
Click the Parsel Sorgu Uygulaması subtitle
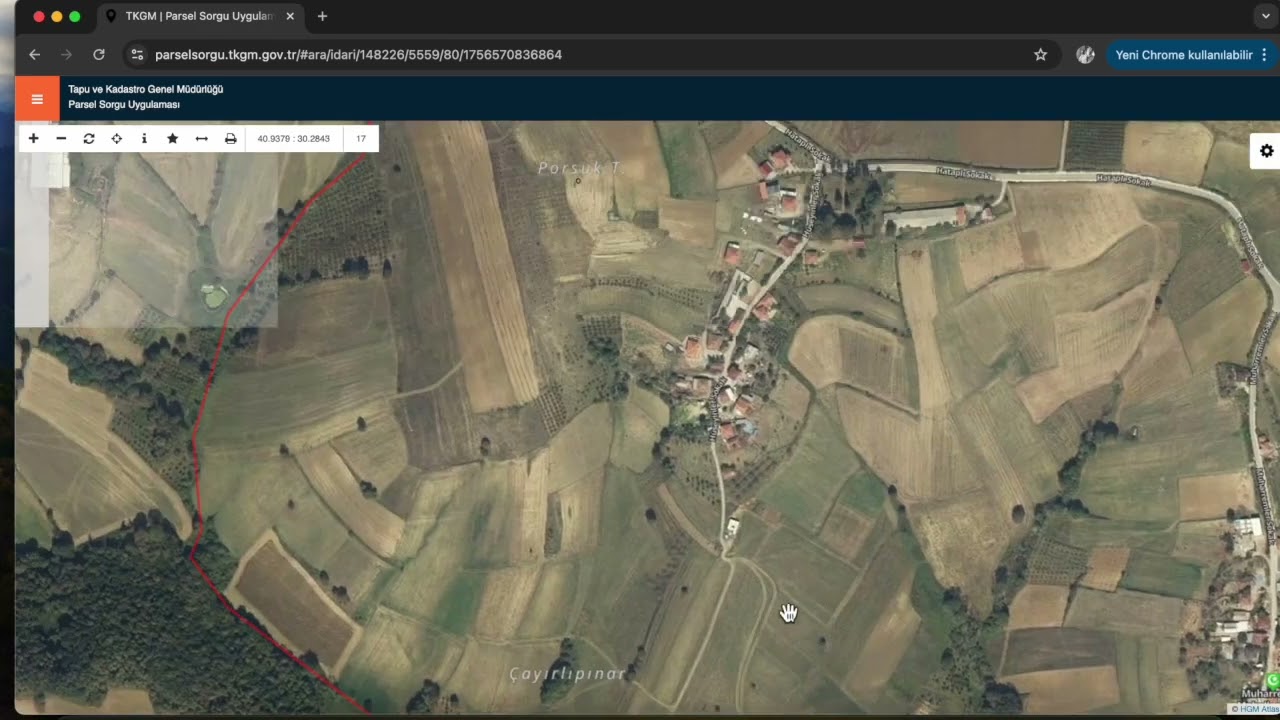[124, 105]
